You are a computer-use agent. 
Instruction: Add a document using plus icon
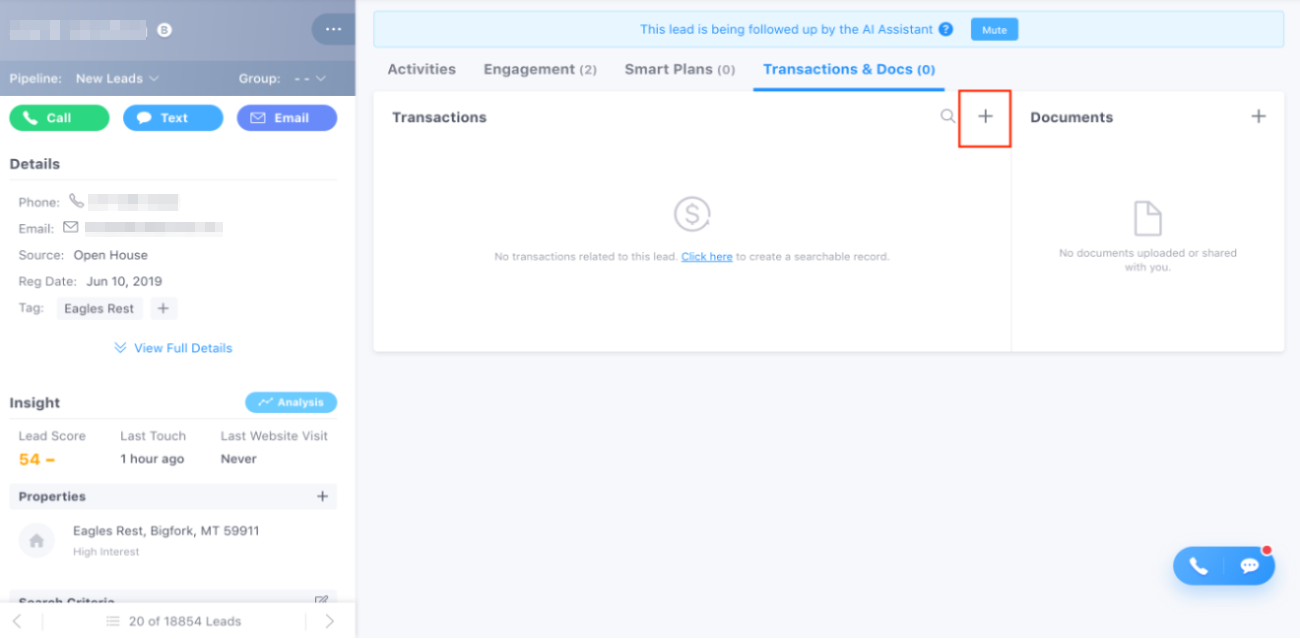point(1258,117)
